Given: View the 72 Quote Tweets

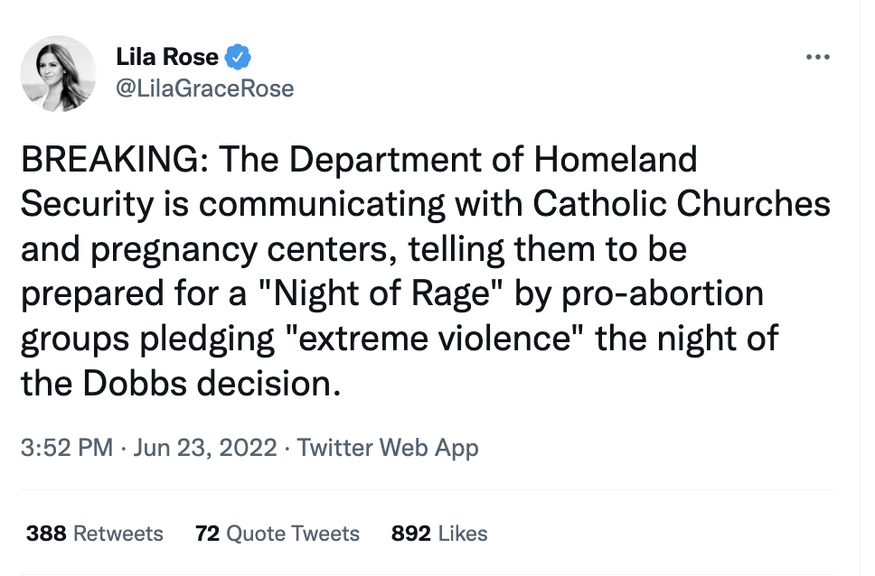Looking at the screenshot, I should tap(277, 533).
